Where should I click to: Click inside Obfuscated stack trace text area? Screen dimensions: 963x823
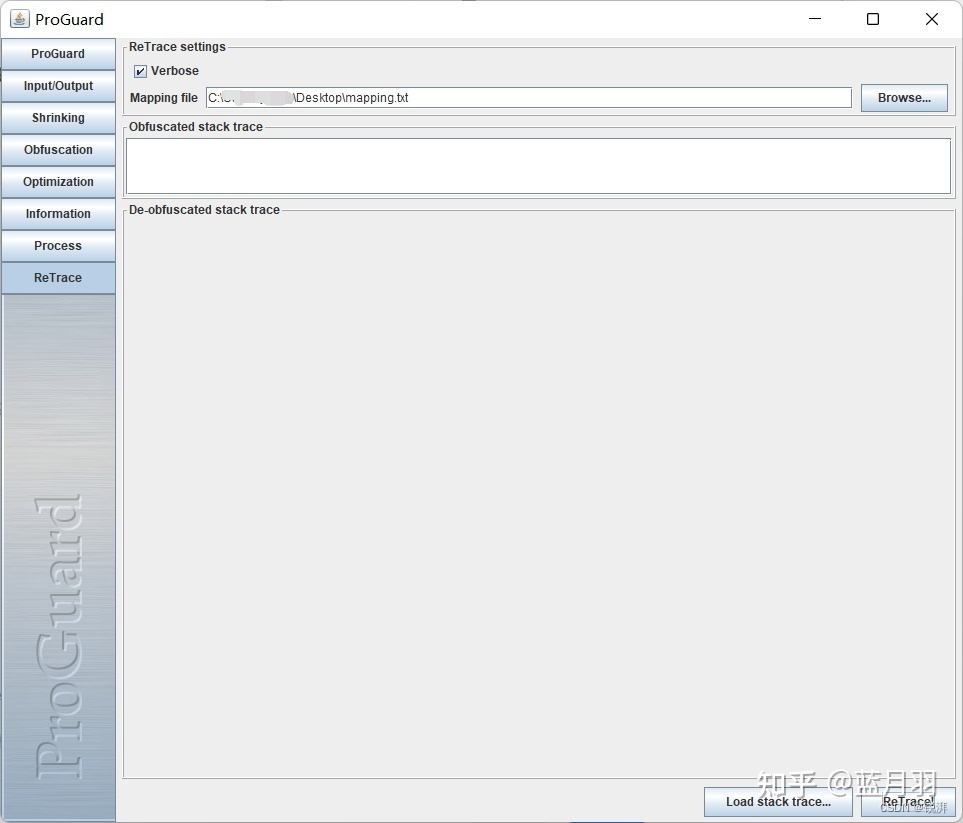(539, 166)
